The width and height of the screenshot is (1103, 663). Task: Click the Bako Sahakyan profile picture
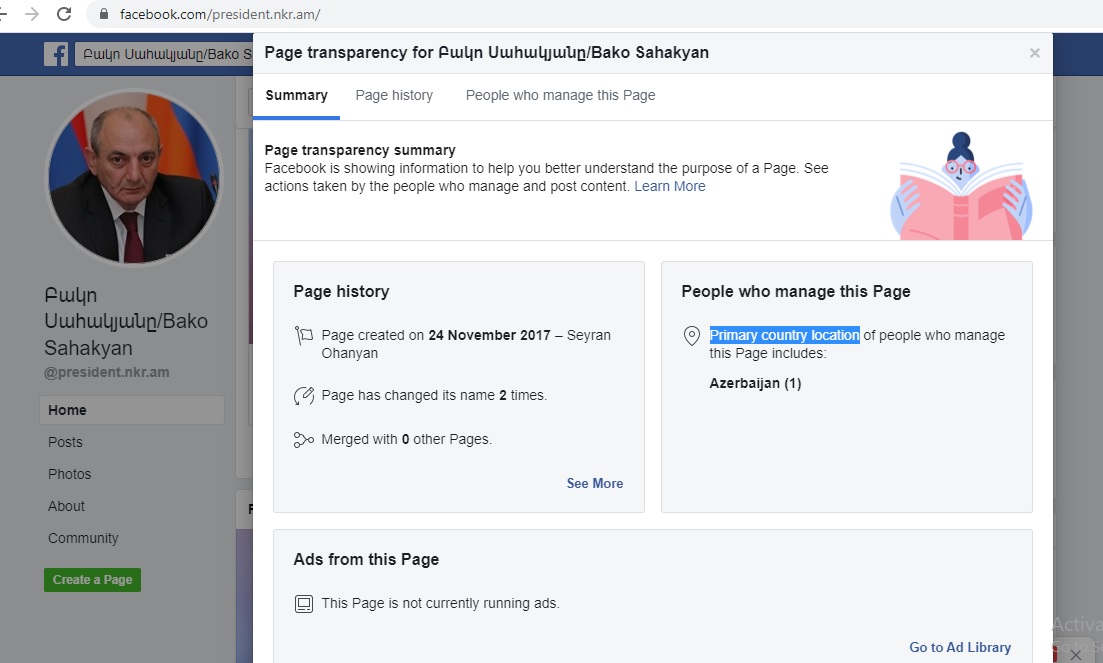click(x=134, y=177)
